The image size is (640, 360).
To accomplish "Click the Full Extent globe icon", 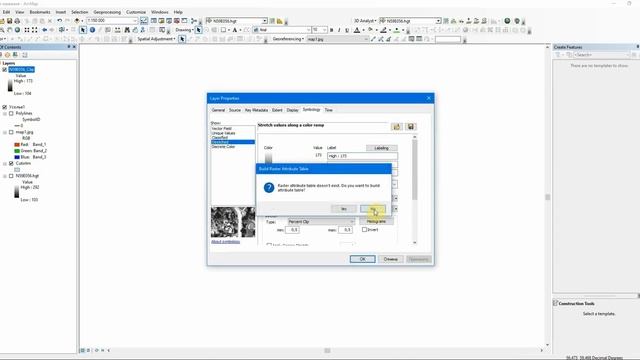I will pyautogui.click(x=18, y=30).
